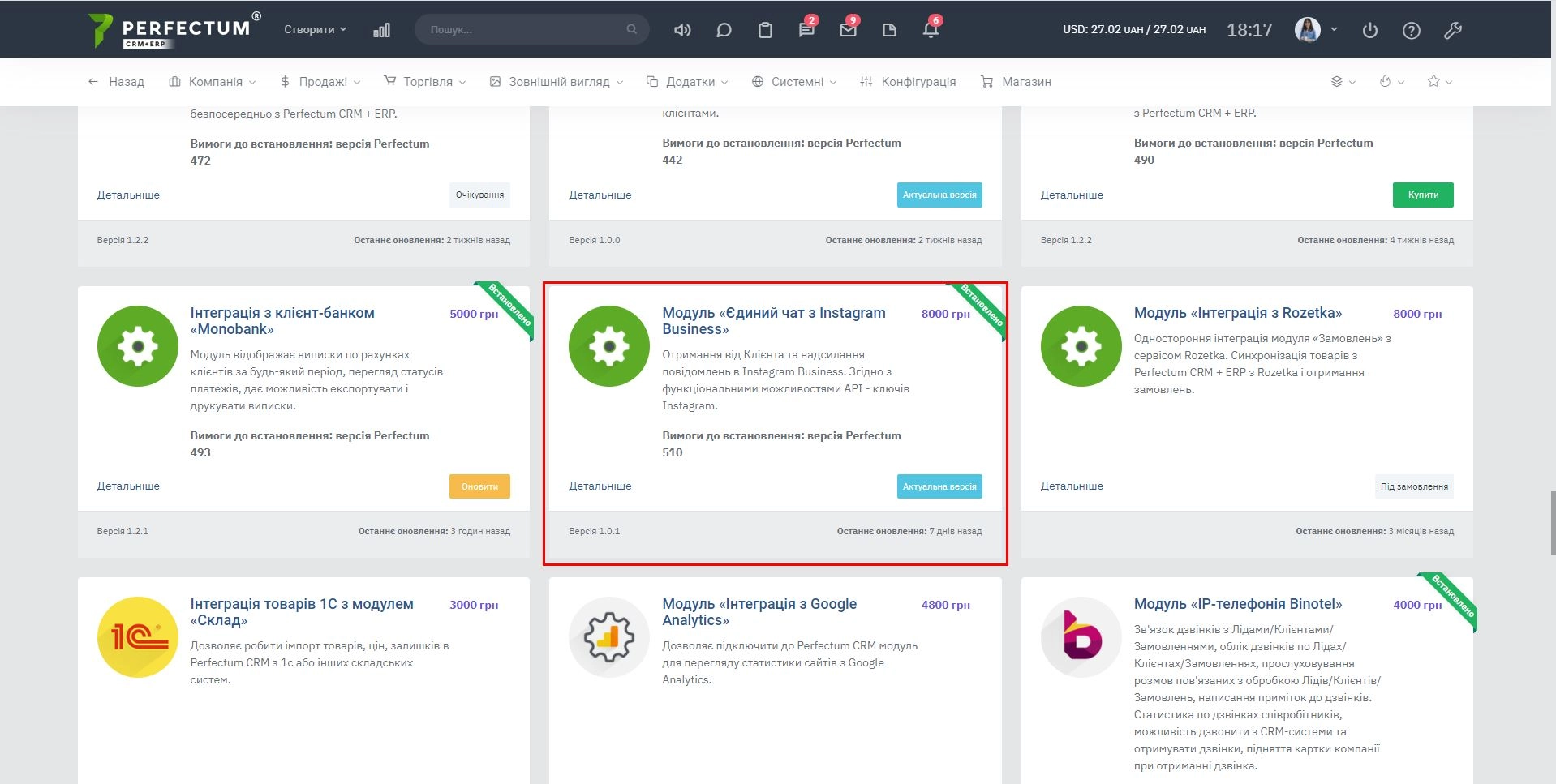The height and width of the screenshot is (784, 1556).
Task: Click Актуальна версія on version 1.0.0 card
Action: click(939, 195)
